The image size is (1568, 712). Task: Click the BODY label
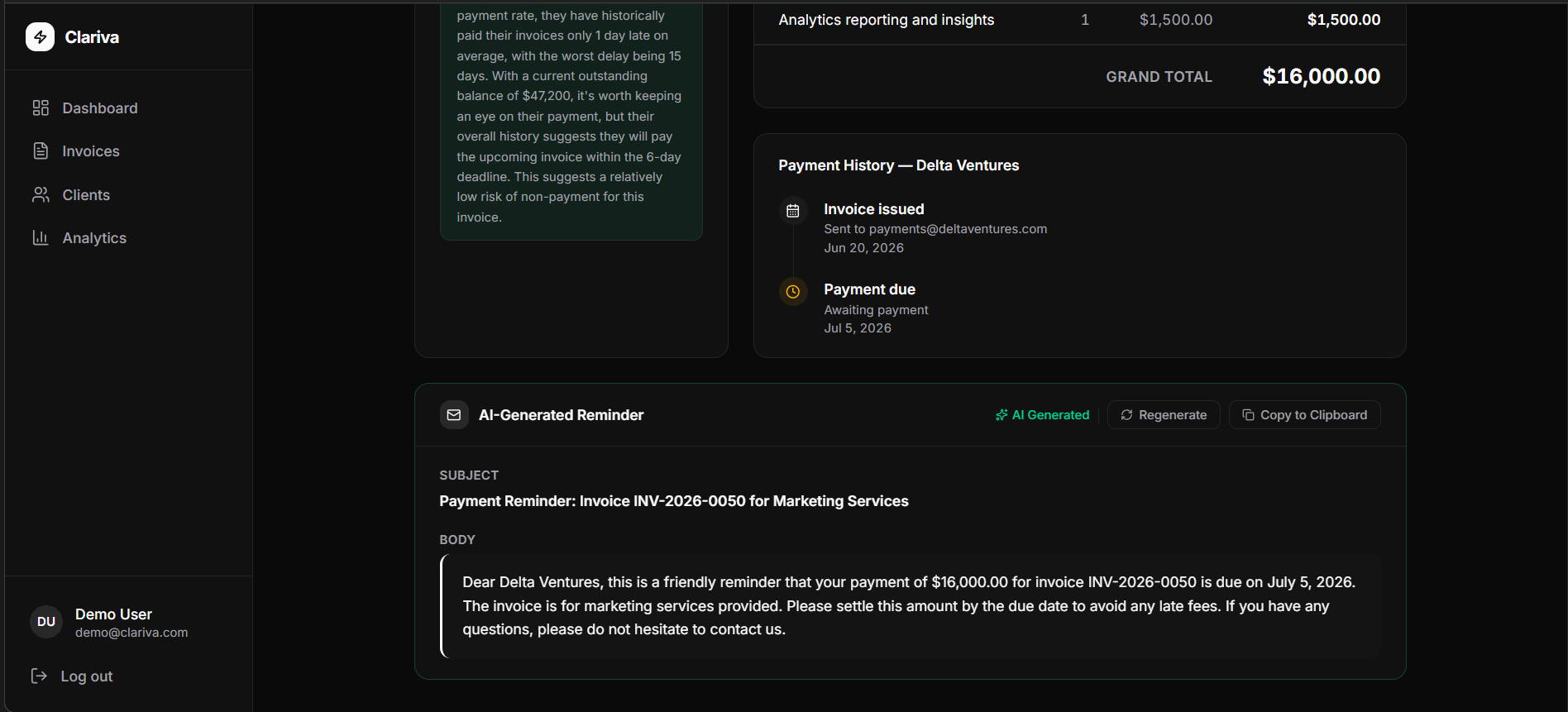pos(457,540)
